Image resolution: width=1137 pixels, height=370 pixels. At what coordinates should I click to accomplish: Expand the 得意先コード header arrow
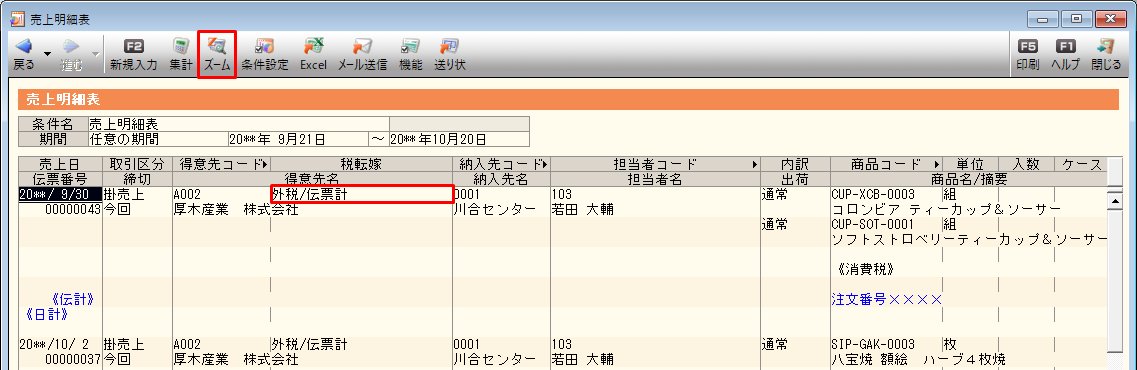coord(264,165)
